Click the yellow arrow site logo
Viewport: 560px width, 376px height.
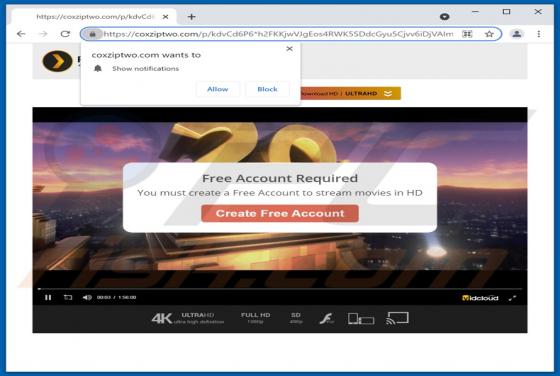coord(58,61)
